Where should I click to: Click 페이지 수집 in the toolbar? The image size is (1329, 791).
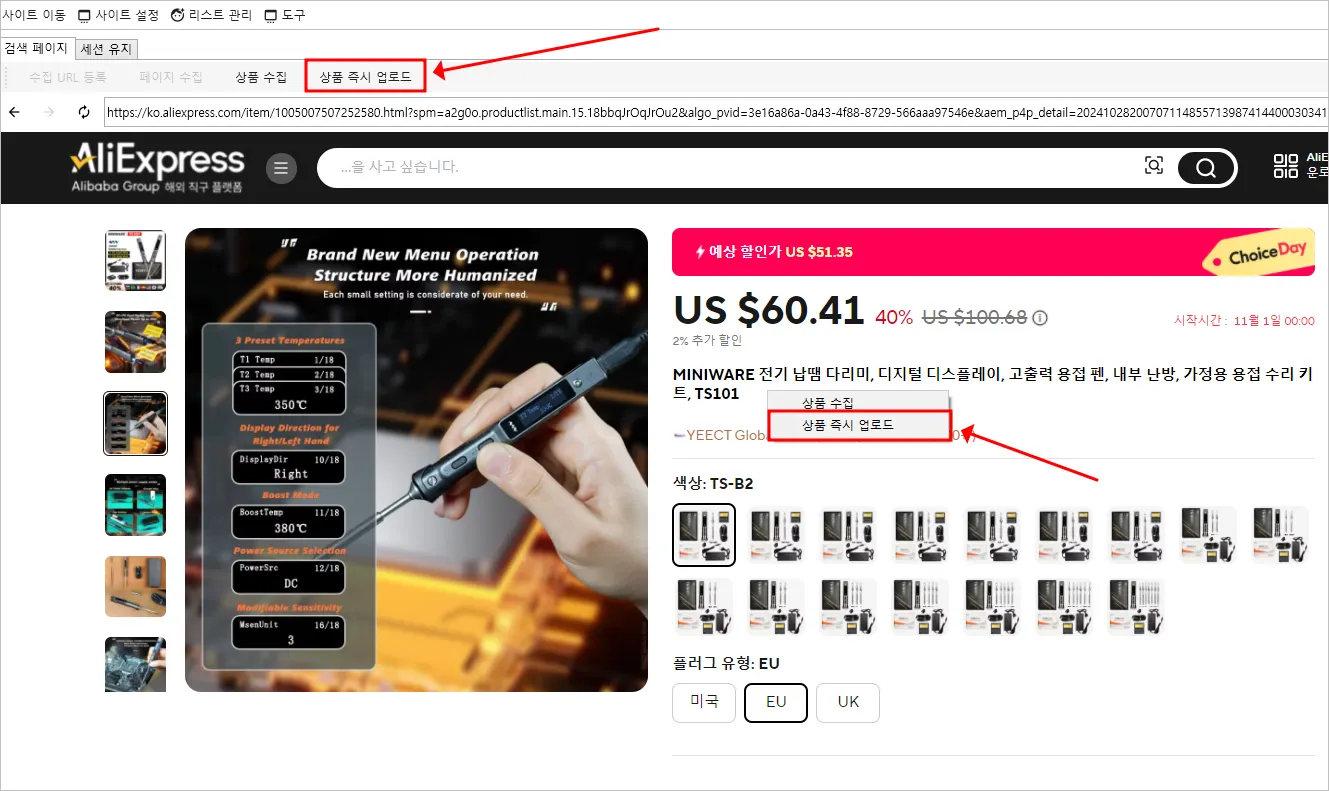point(171,77)
